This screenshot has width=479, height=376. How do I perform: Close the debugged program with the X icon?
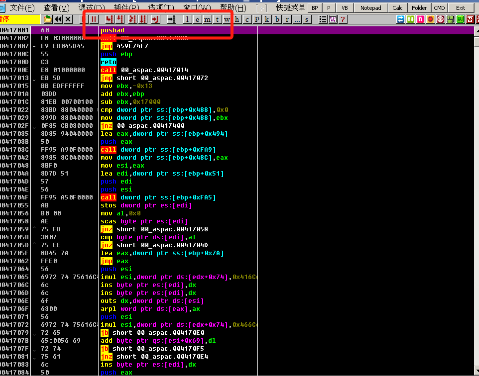click(x=68, y=19)
